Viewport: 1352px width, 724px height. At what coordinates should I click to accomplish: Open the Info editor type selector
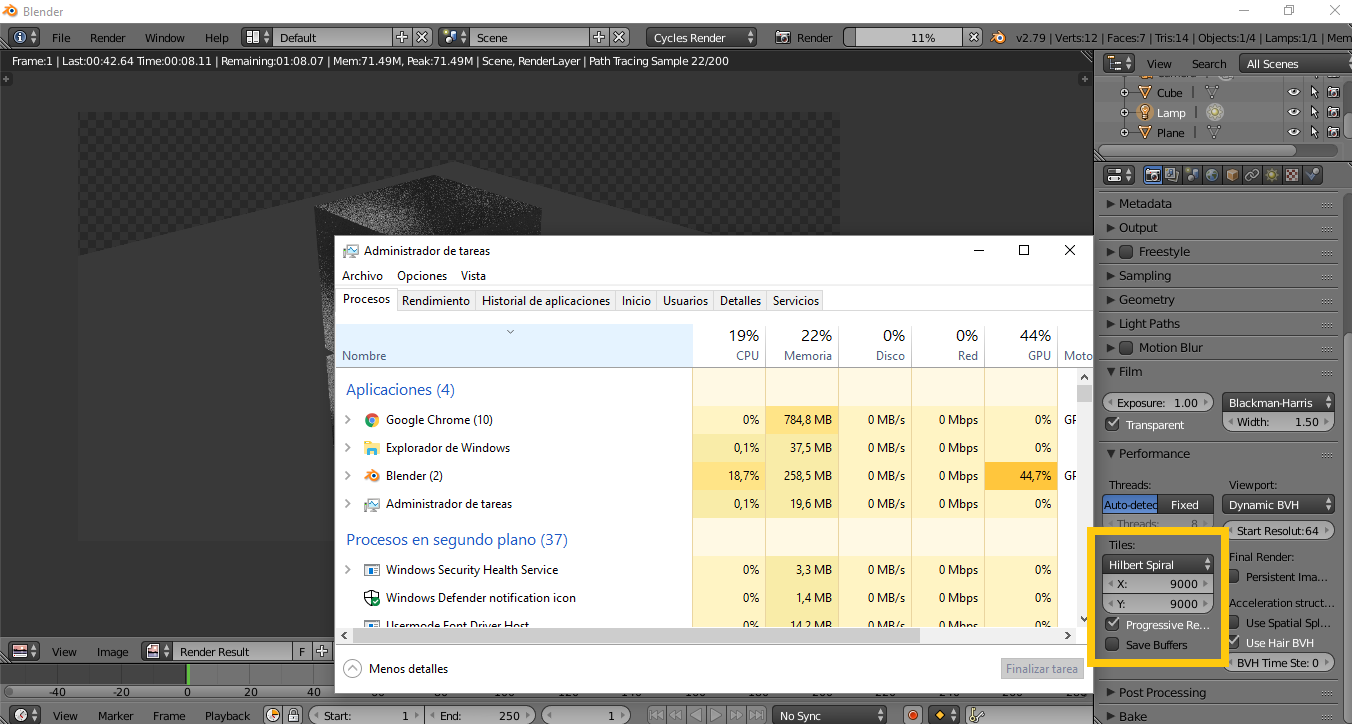[x=24, y=37]
